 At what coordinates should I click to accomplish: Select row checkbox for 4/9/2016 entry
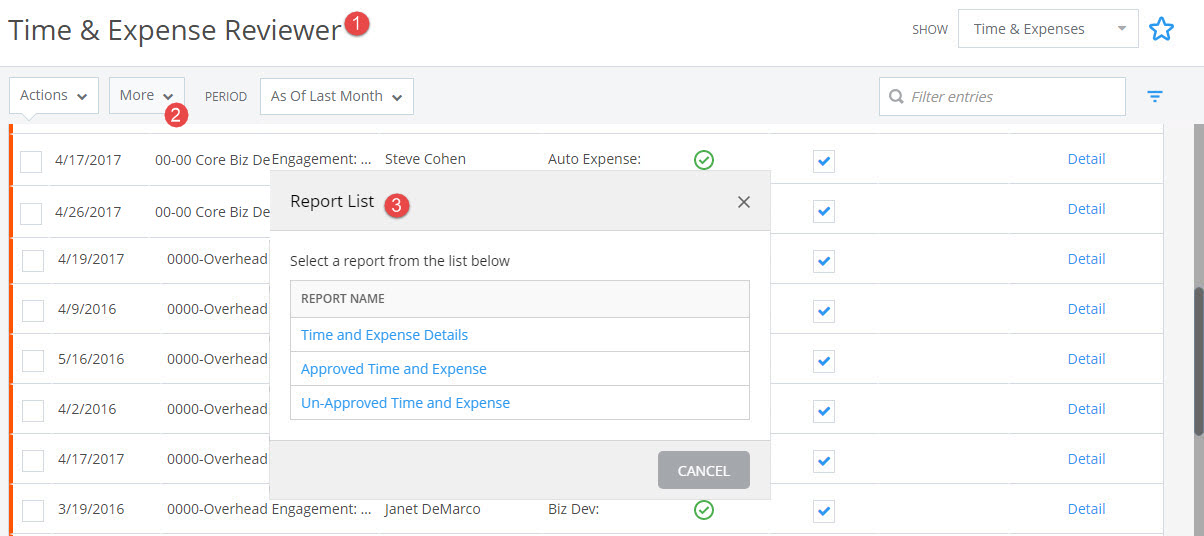click(33, 310)
